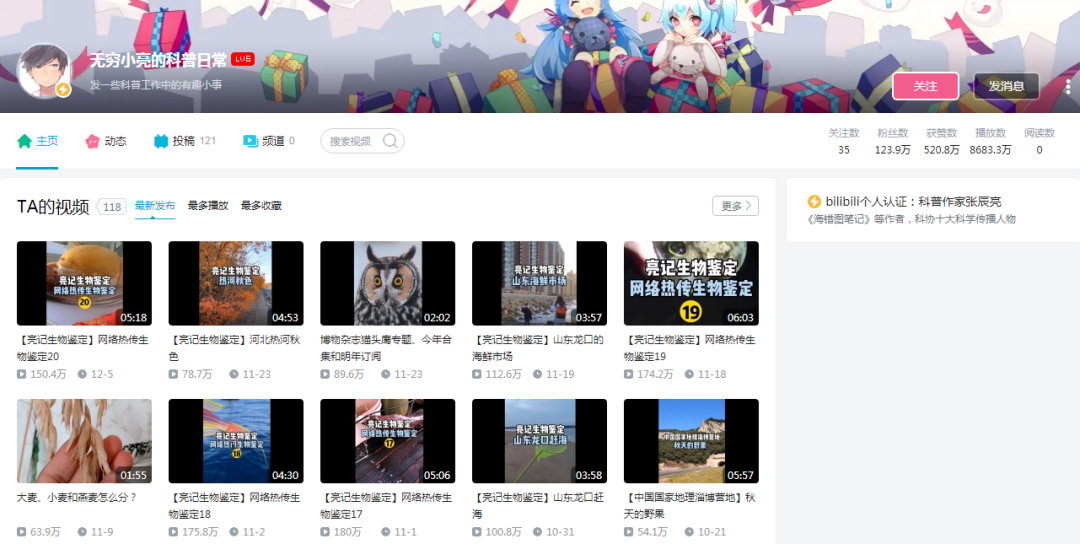1080x544 pixels.
Task: Select the 最新发布 sort option
Action: coord(155,206)
